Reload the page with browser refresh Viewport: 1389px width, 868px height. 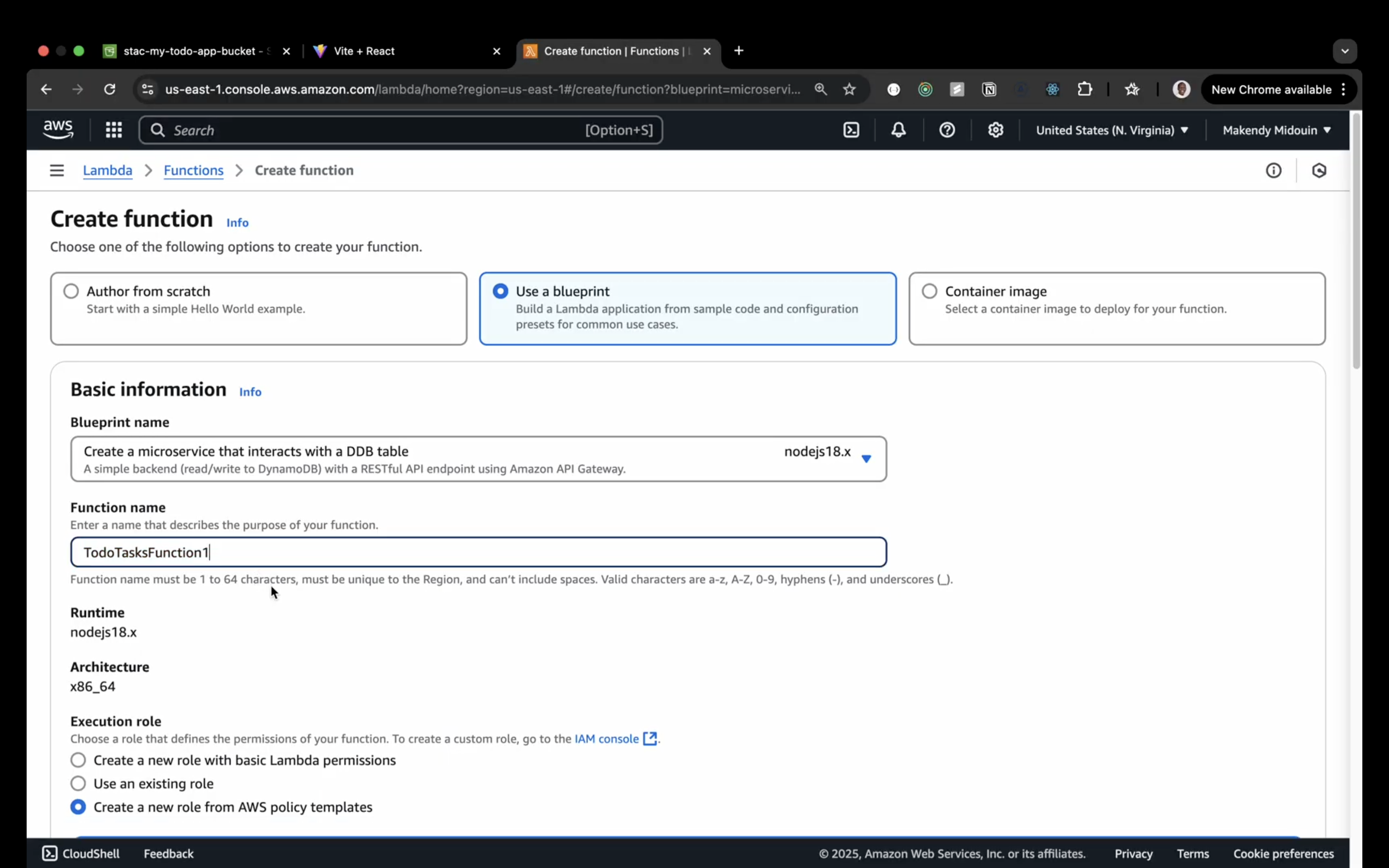tap(110, 90)
